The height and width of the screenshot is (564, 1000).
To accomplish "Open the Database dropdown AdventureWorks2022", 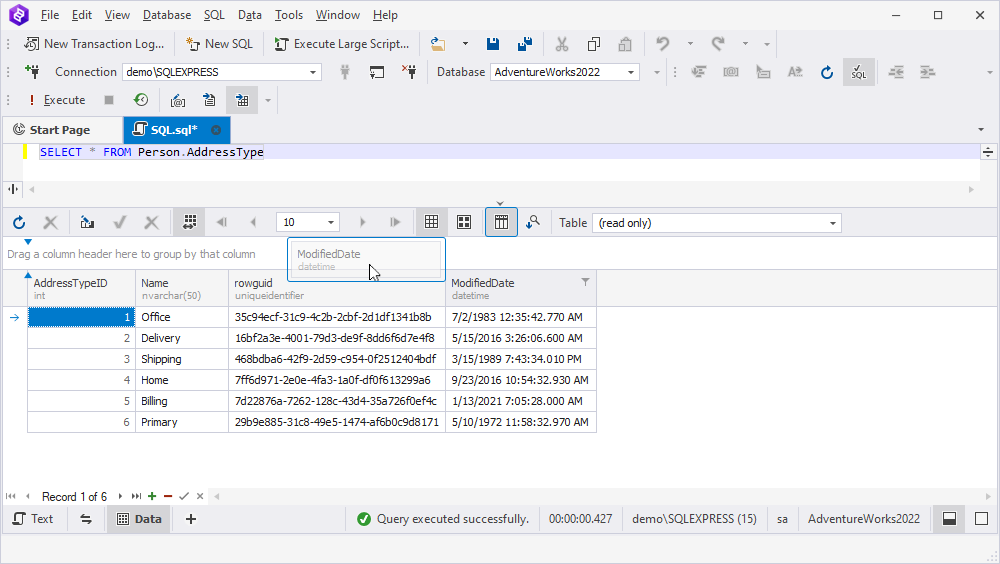I will point(564,72).
